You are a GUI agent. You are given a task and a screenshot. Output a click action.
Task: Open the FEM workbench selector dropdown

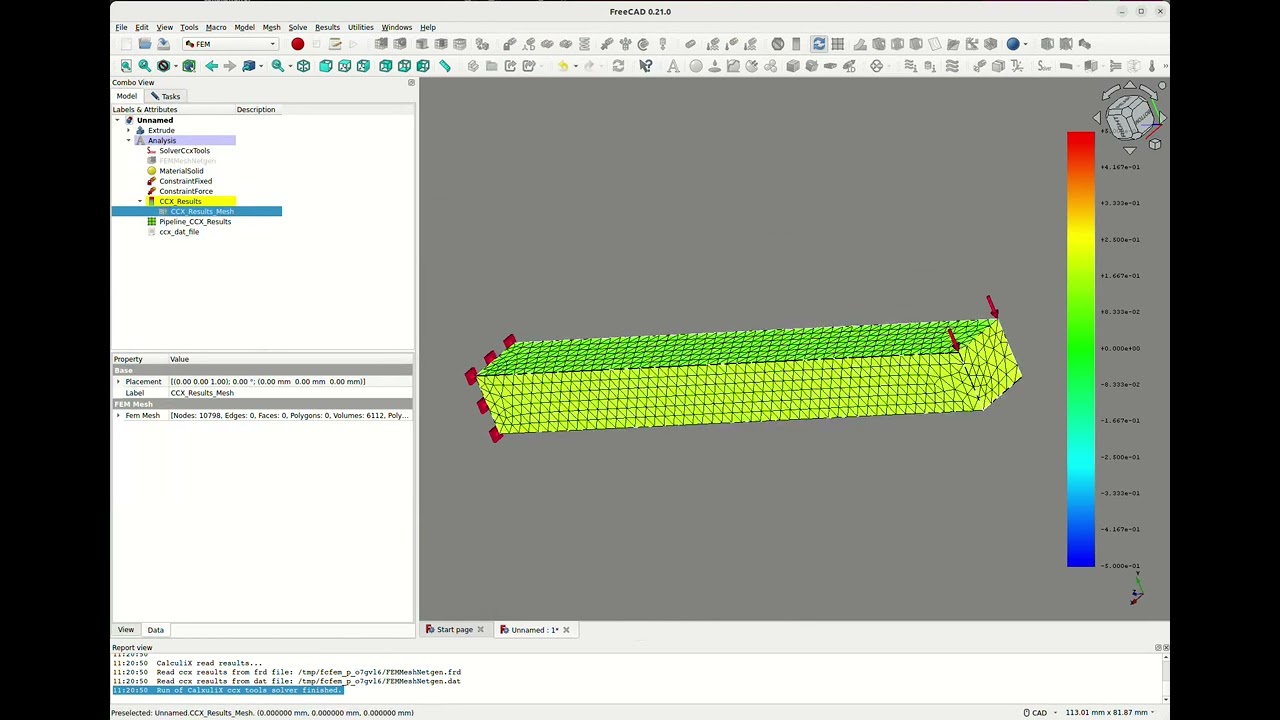pos(230,44)
